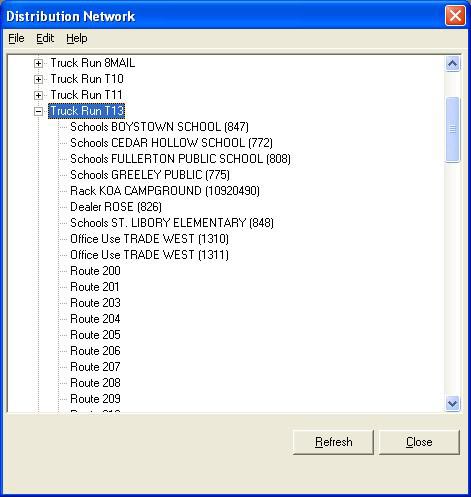Select Schools ST. LIBORY ELEMENTARY (848)
This screenshot has height=497, width=471.
(x=172, y=223)
